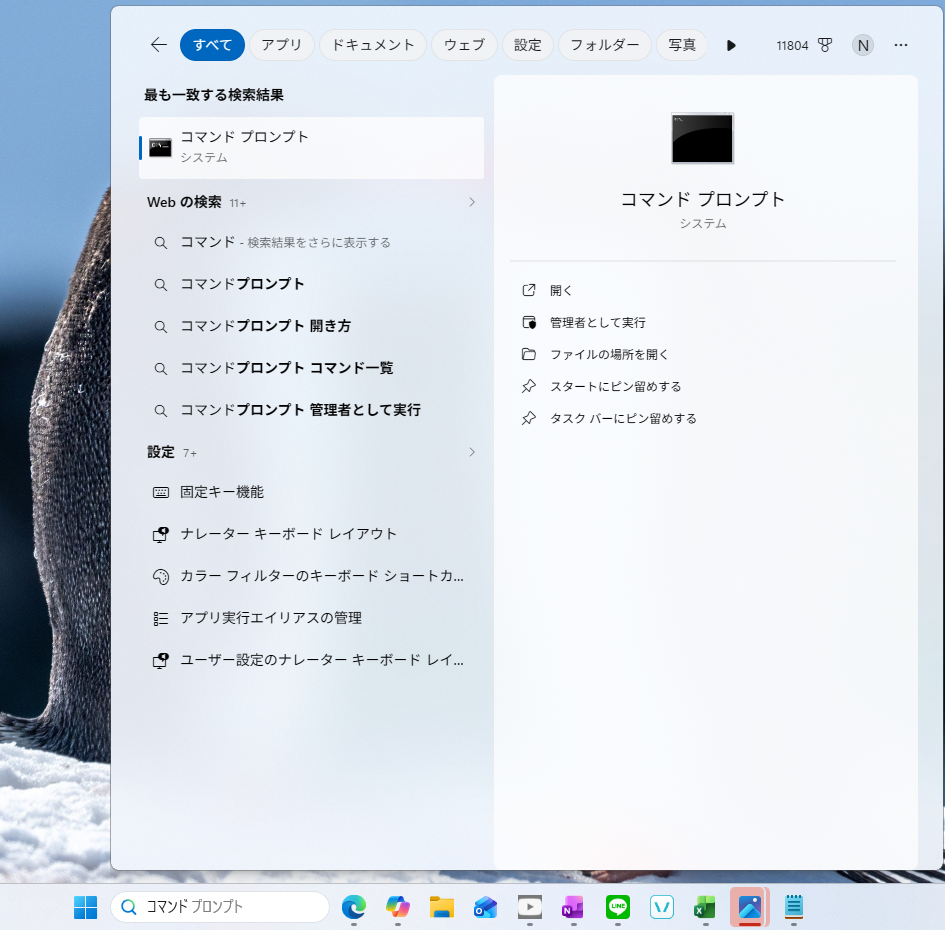
Task: Click ファイルの場所を開く action
Action: [x=609, y=355]
